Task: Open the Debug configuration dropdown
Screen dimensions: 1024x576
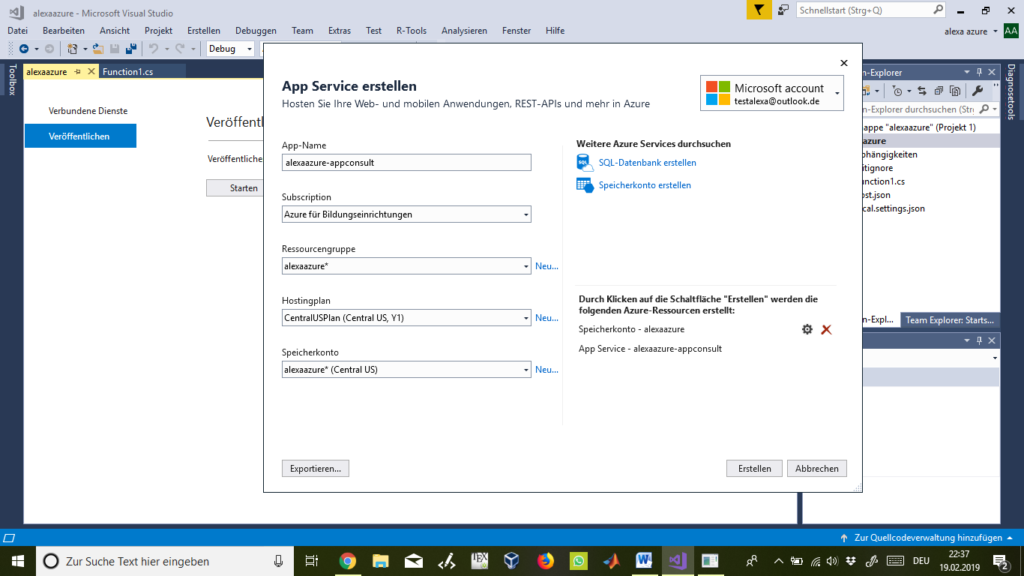Action: pyautogui.click(x=249, y=48)
